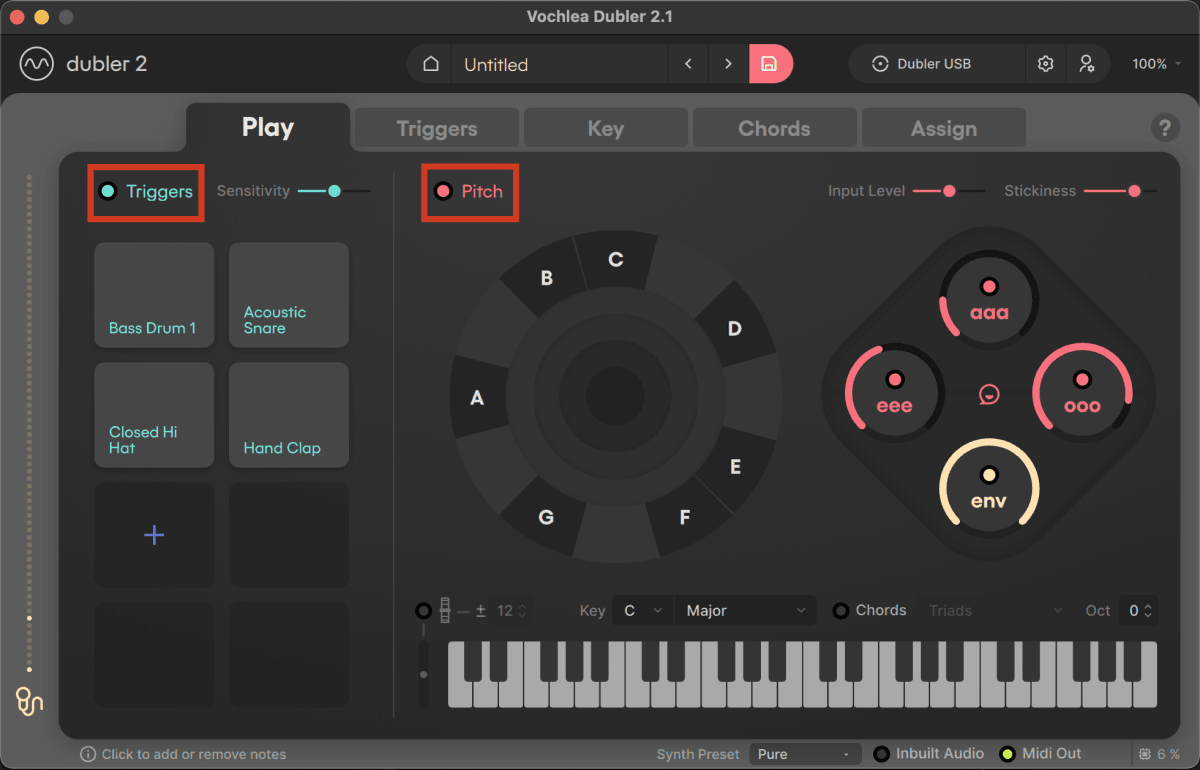This screenshot has width=1200, height=770.
Task: Open the Help question mark icon
Action: [1165, 127]
